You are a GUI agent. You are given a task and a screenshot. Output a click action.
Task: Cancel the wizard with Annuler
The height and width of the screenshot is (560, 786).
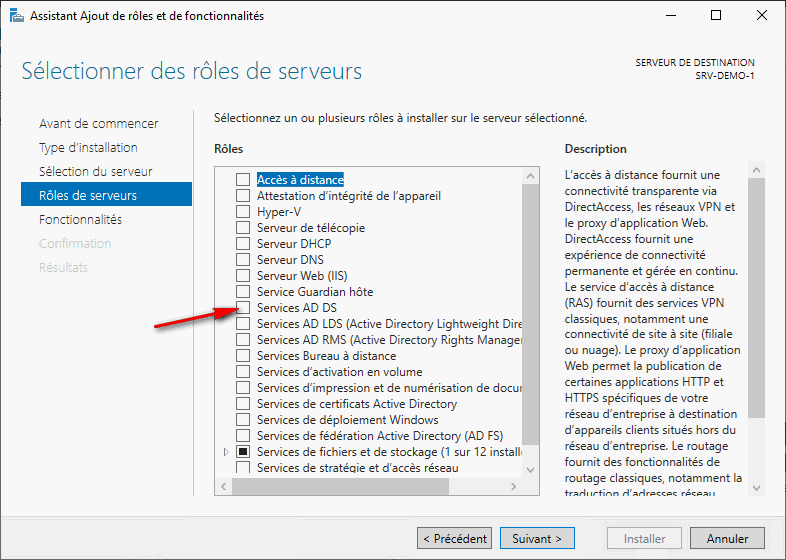(727, 538)
